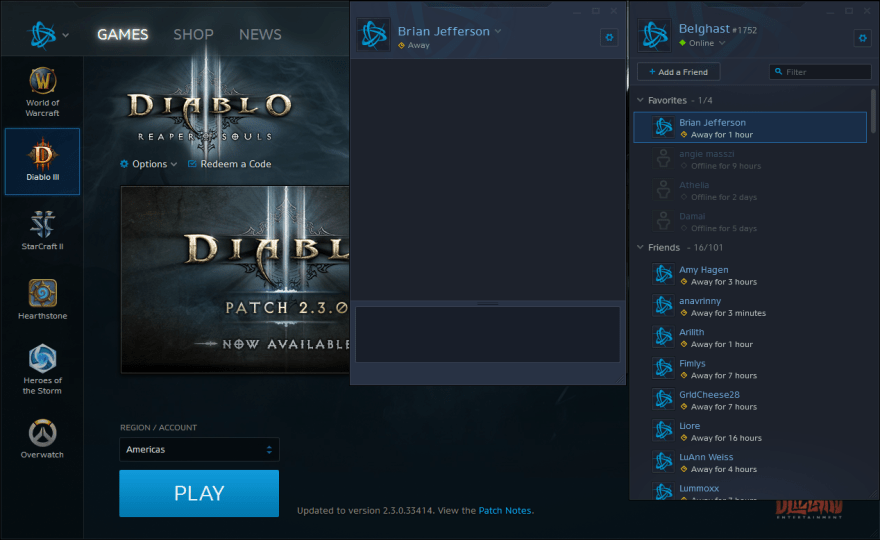This screenshot has width=880, height=540.
Task: Click search magnifier in Filter box
Action: coord(778,72)
